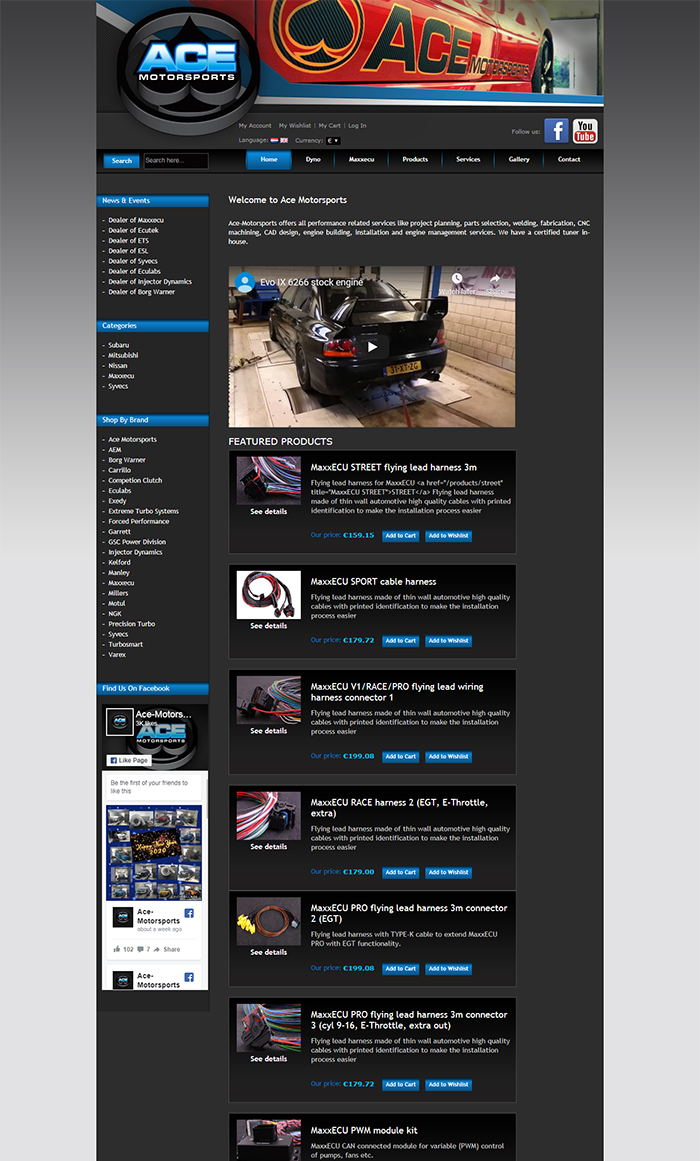Viewport: 700px width, 1161px height.
Task: Open Syvecs category link under Categories
Action: pos(119,387)
